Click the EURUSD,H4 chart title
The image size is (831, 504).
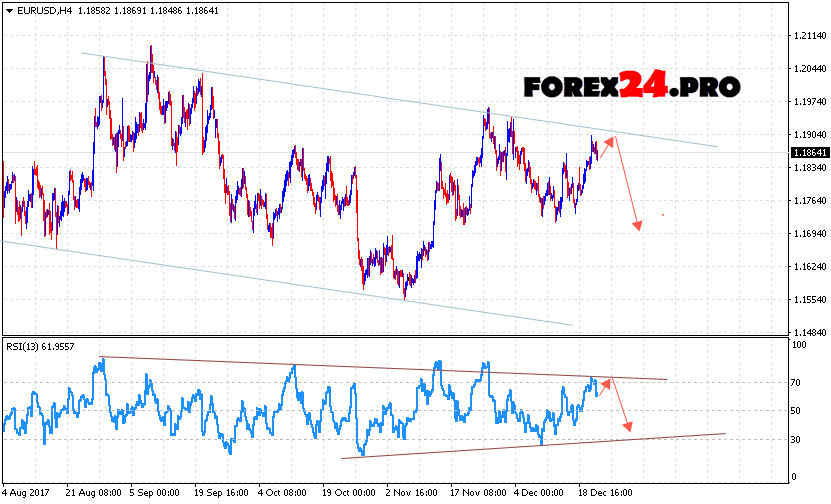coord(42,9)
